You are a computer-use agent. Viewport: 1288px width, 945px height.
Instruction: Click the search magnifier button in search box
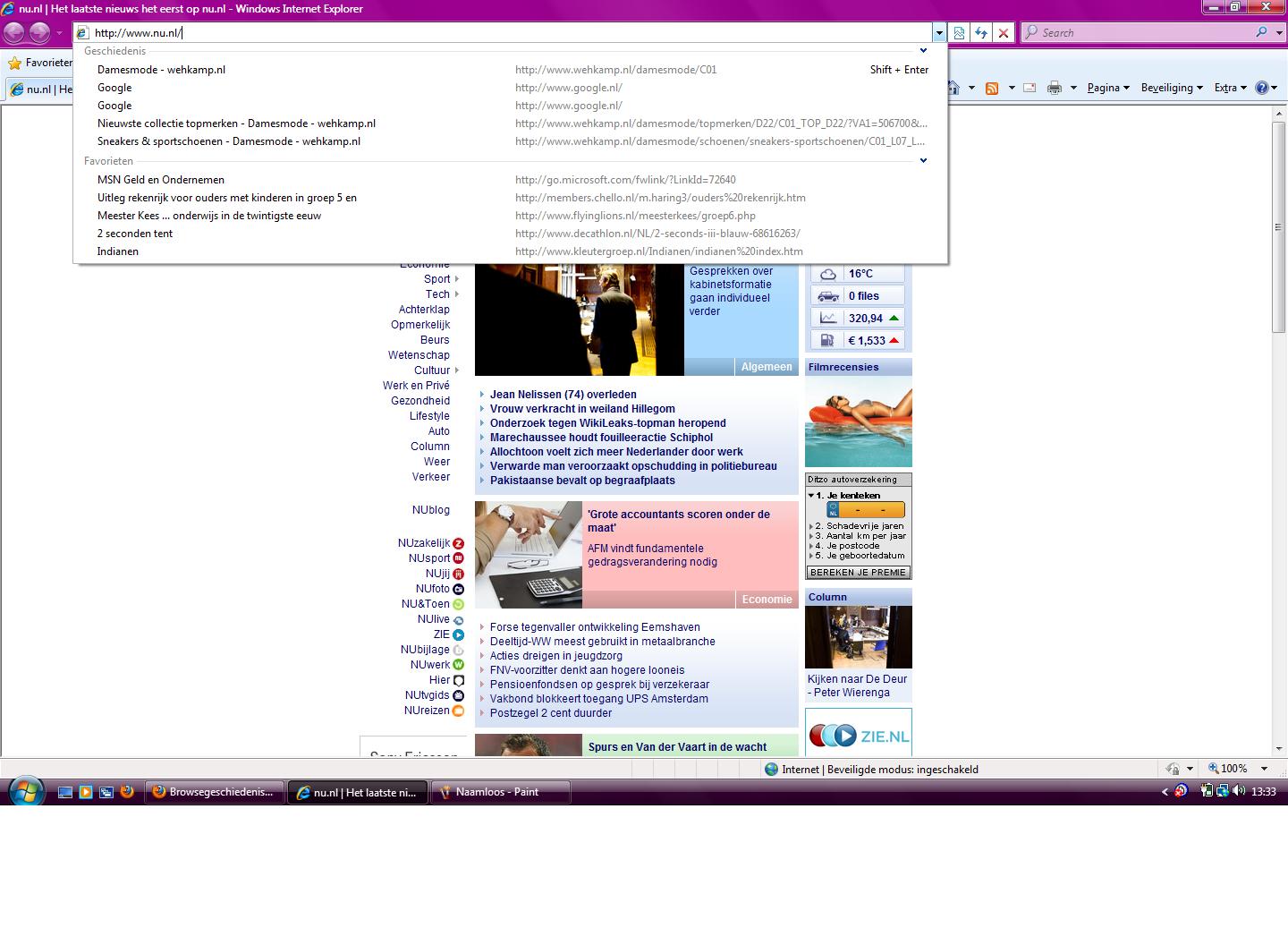point(1261,32)
